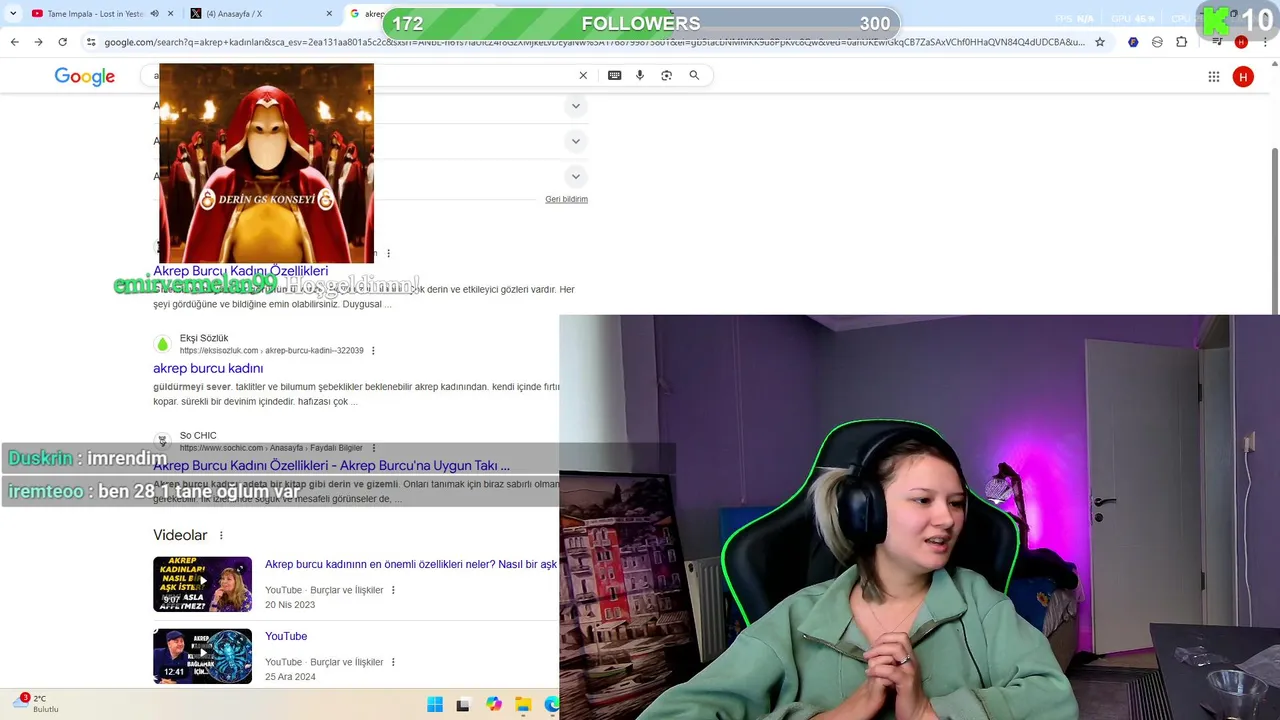Screen dimensions: 1280x720
Task: Open the Windows Start menu
Action: click(x=435, y=705)
